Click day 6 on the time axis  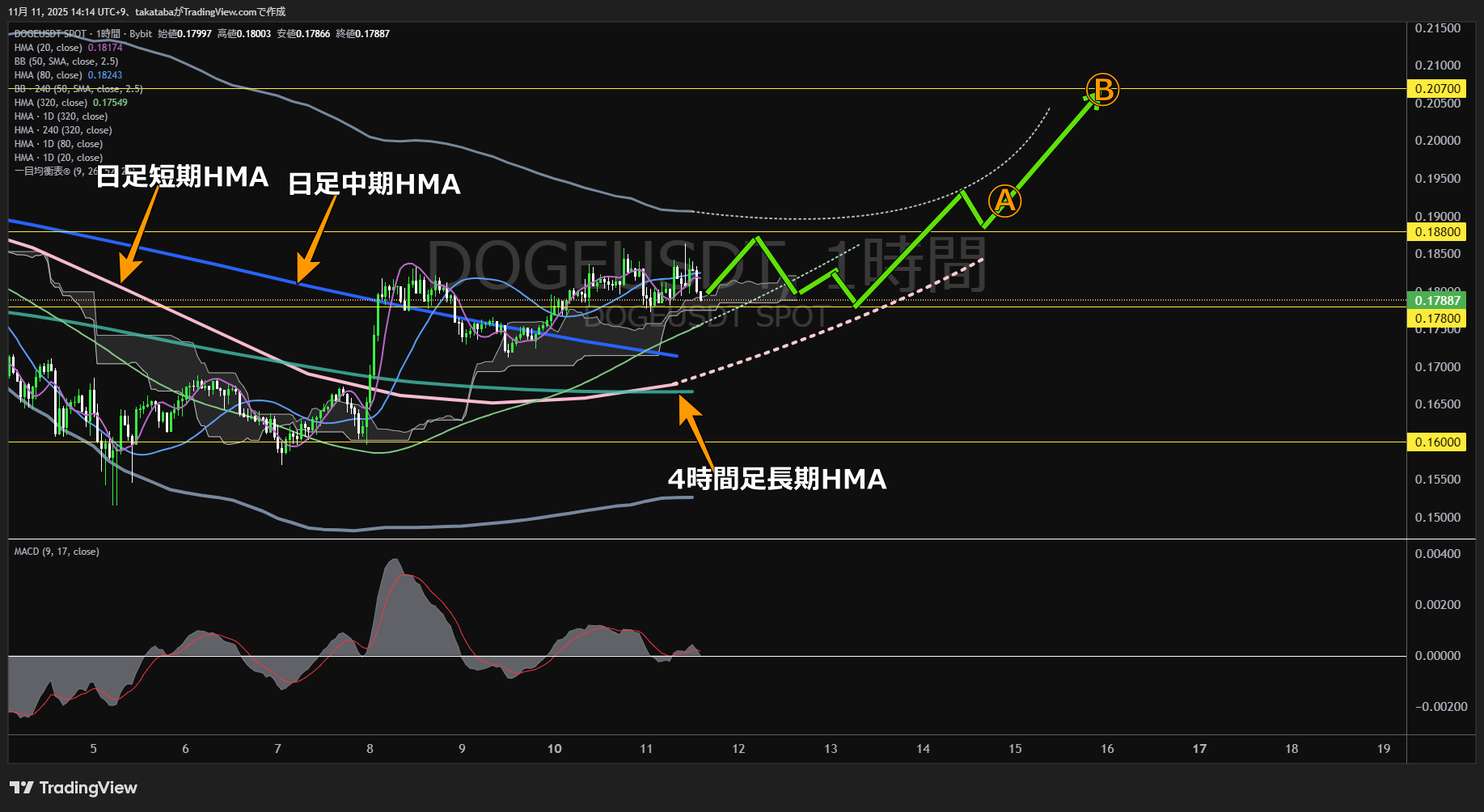click(x=186, y=749)
